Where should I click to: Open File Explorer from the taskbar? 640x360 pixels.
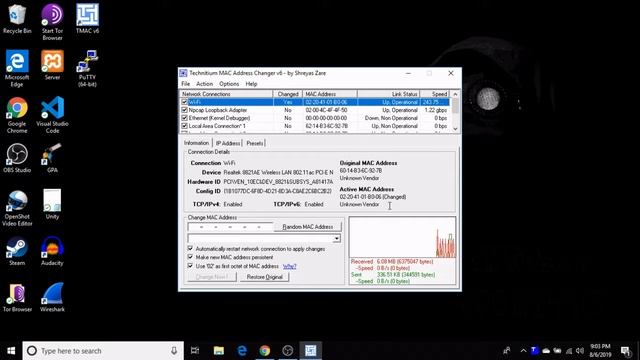pos(219,351)
